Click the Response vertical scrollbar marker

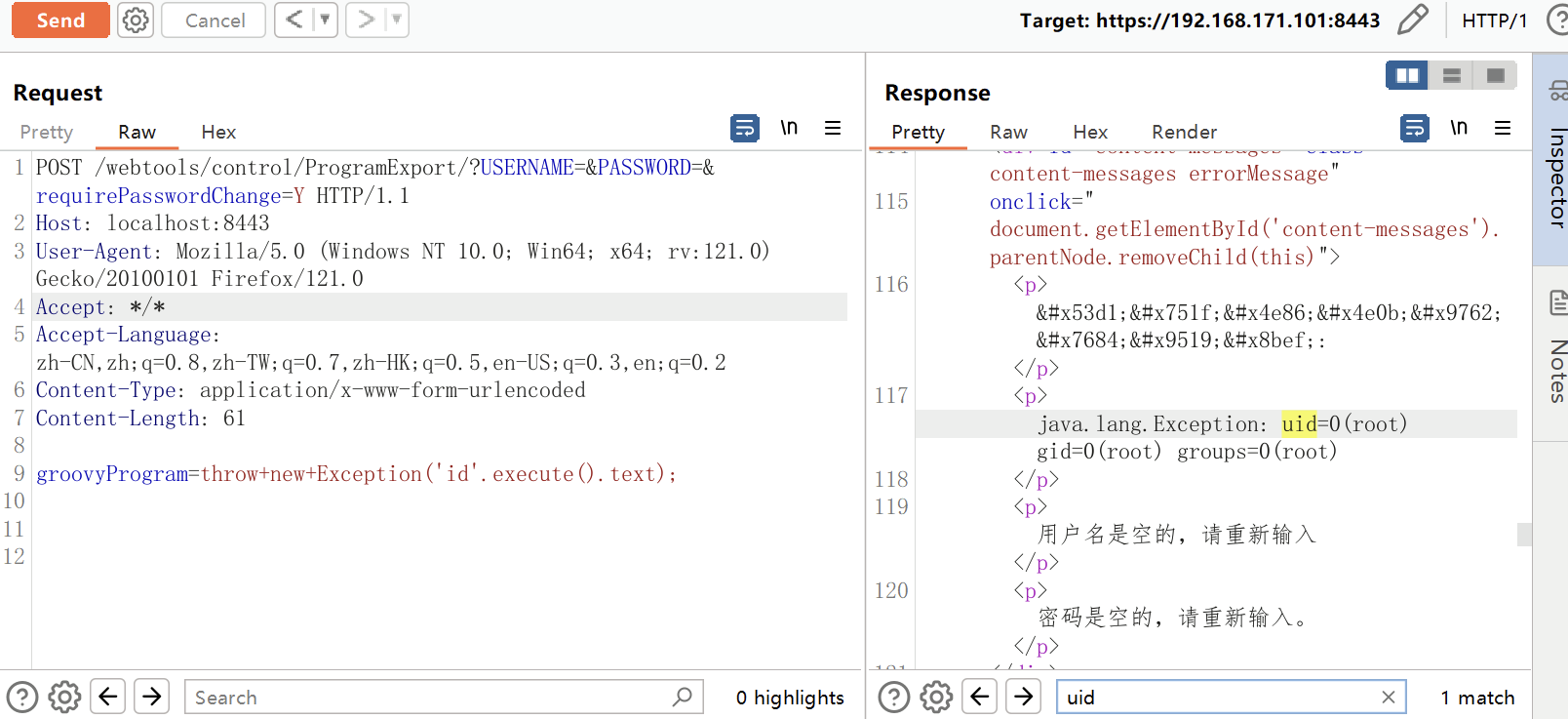click(x=1524, y=535)
